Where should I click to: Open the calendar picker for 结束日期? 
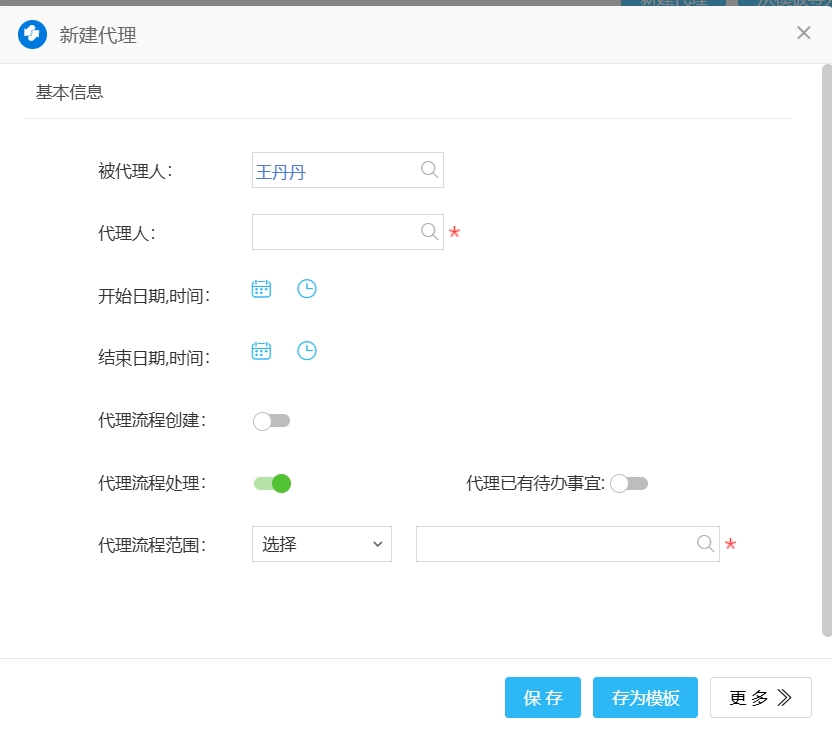[x=261, y=351]
